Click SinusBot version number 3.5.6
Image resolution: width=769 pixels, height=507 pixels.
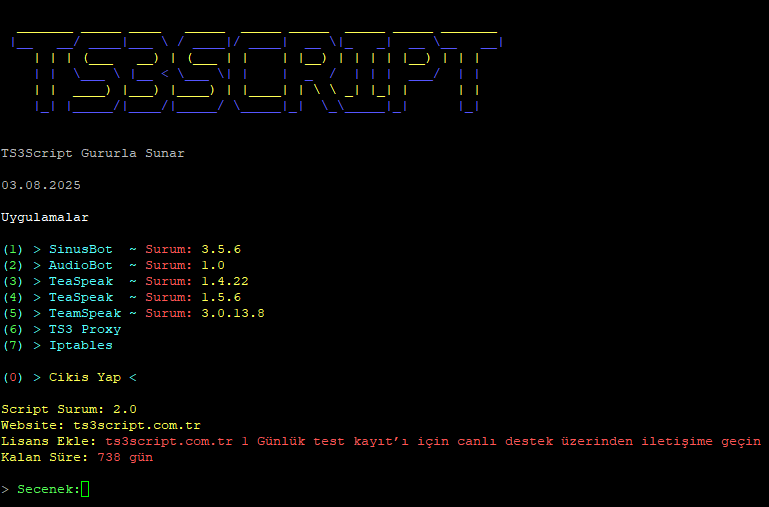pos(221,249)
